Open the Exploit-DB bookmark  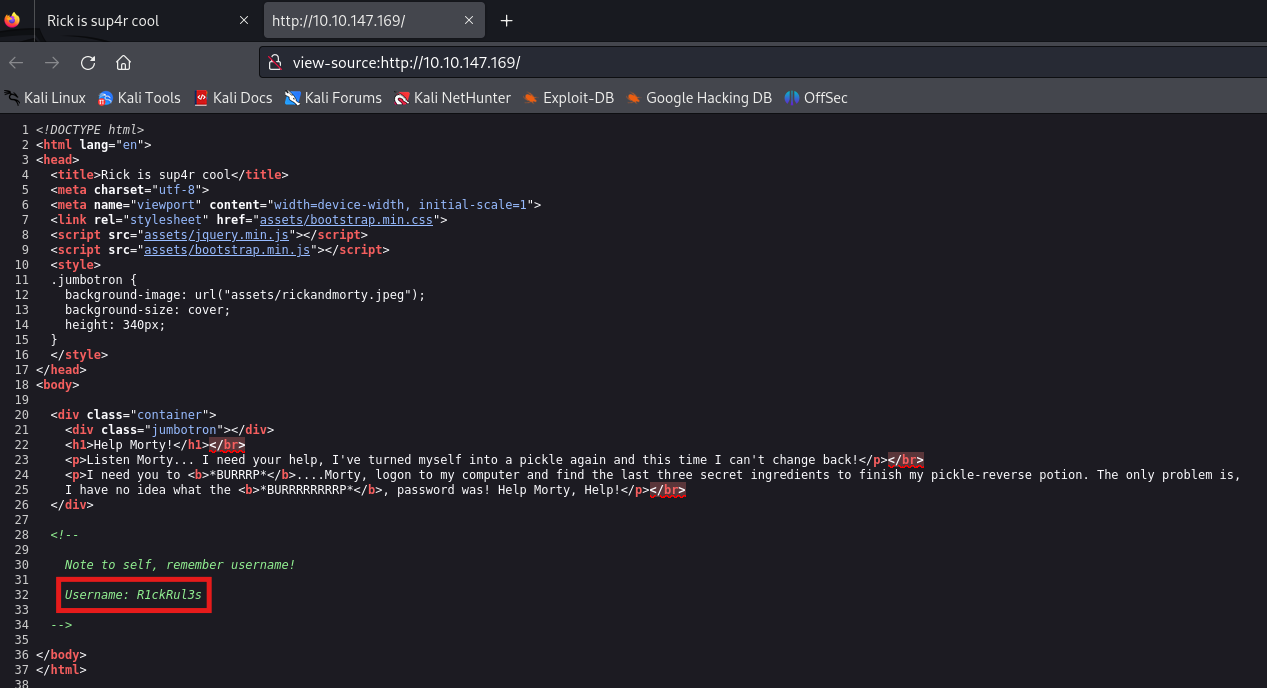tap(569, 98)
